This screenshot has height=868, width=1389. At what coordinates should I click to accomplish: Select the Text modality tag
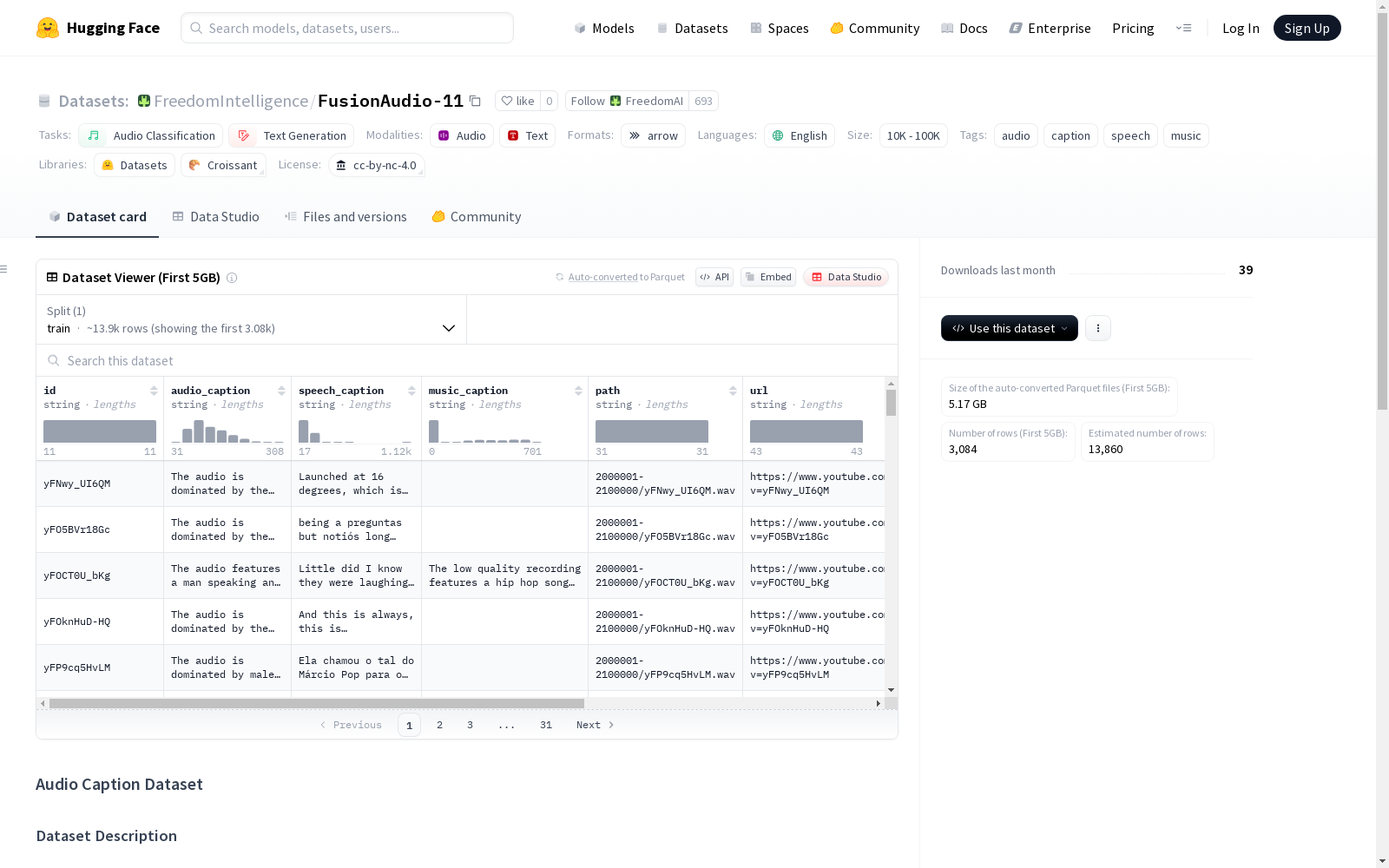(x=528, y=135)
